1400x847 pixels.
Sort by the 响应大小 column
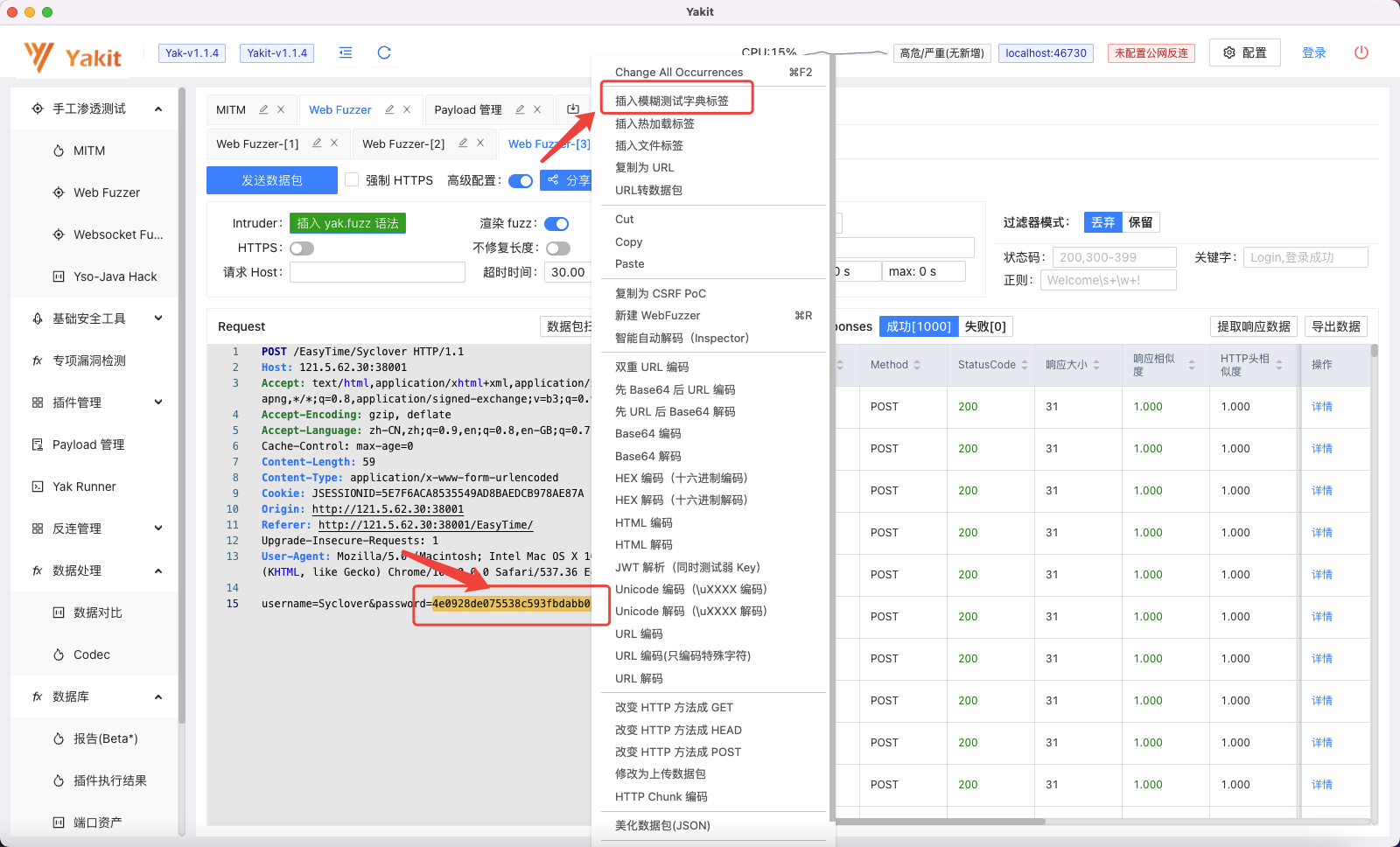1096,365
